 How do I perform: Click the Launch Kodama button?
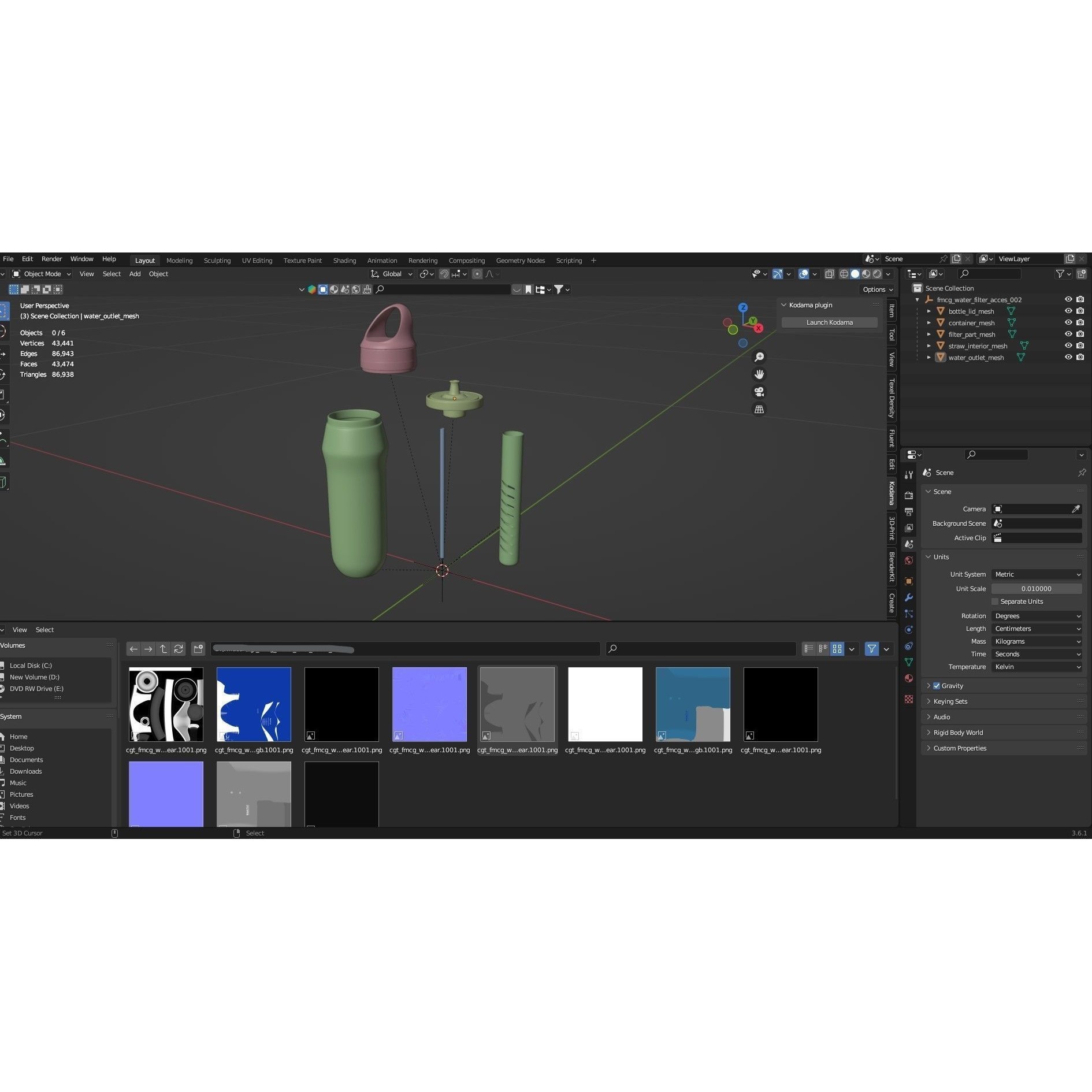click(829, 322)
